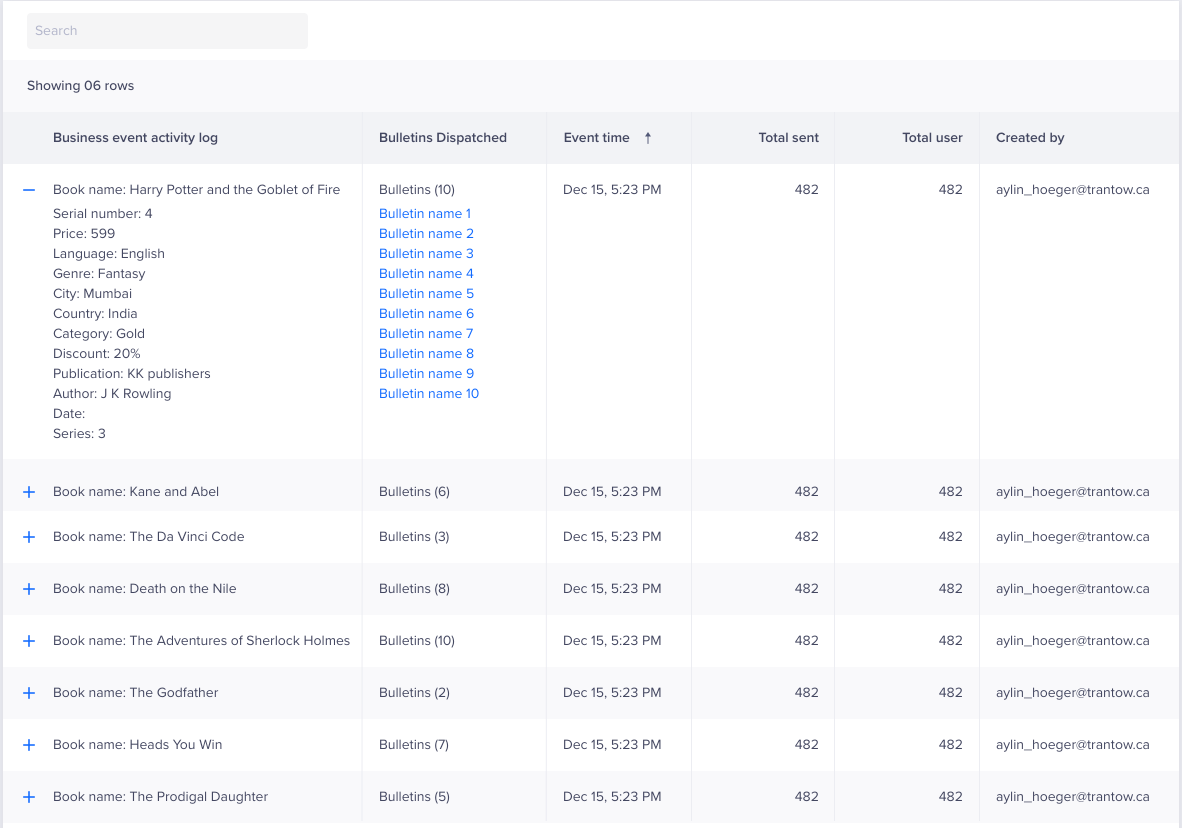Click the Language: English detail
The height and width of the screenshot is (828, 1182).
coord(109,253)
